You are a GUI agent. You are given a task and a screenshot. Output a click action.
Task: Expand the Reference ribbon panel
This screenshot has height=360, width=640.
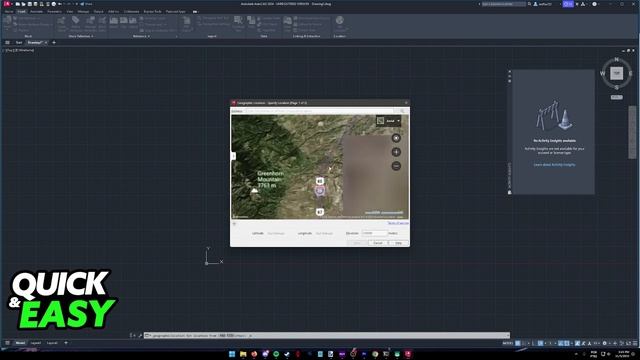tap(141, 36)
